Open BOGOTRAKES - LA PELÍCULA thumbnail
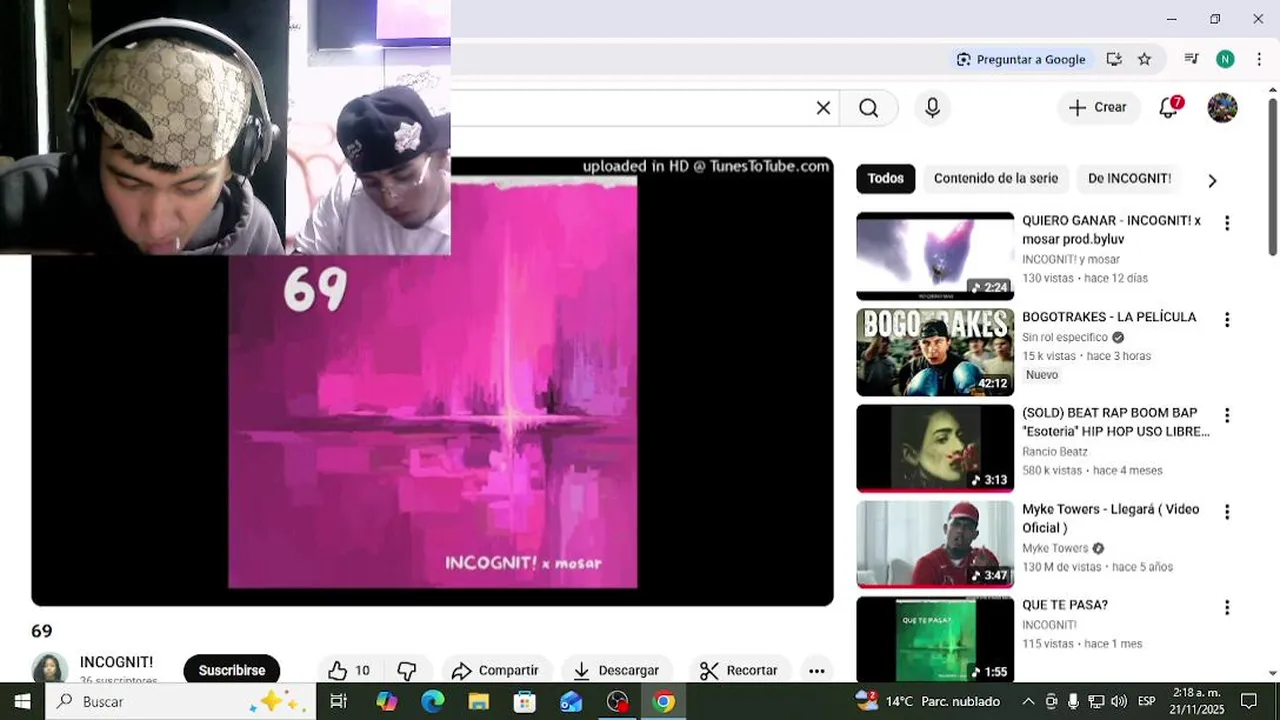 [x=935, y=352]
